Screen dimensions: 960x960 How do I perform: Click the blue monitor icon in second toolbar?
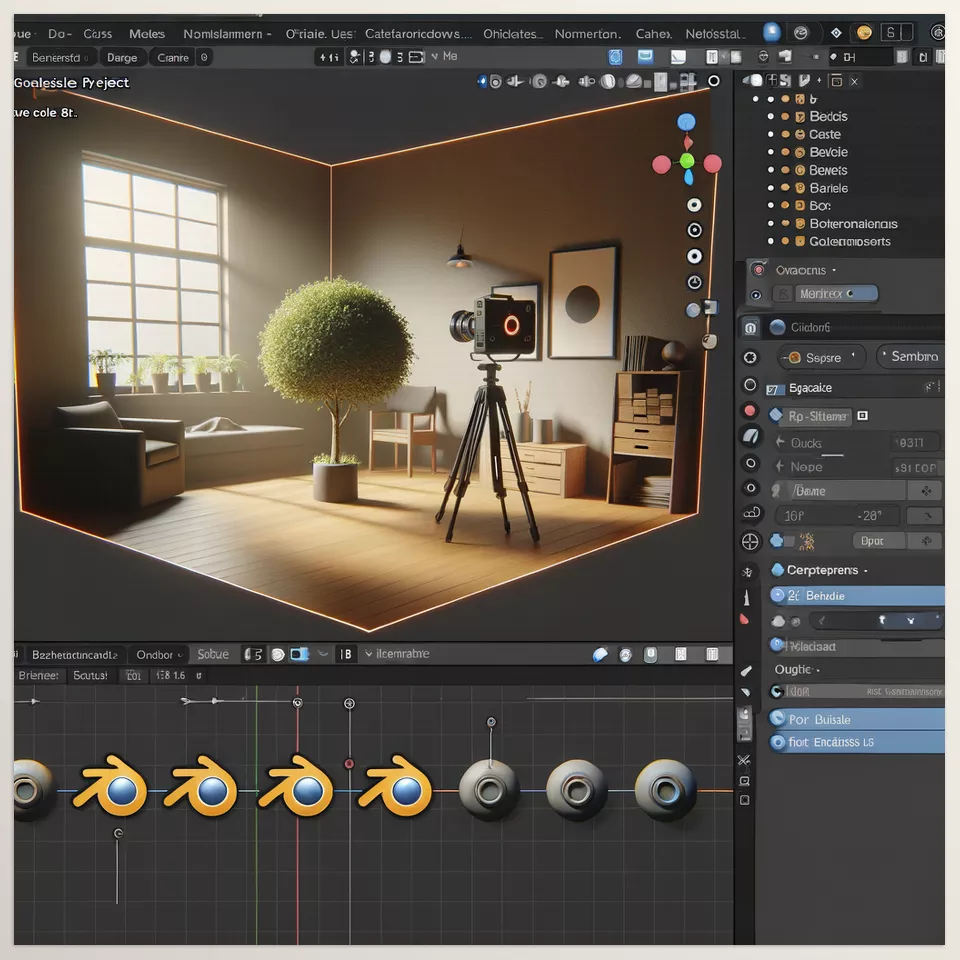[645, 57]
